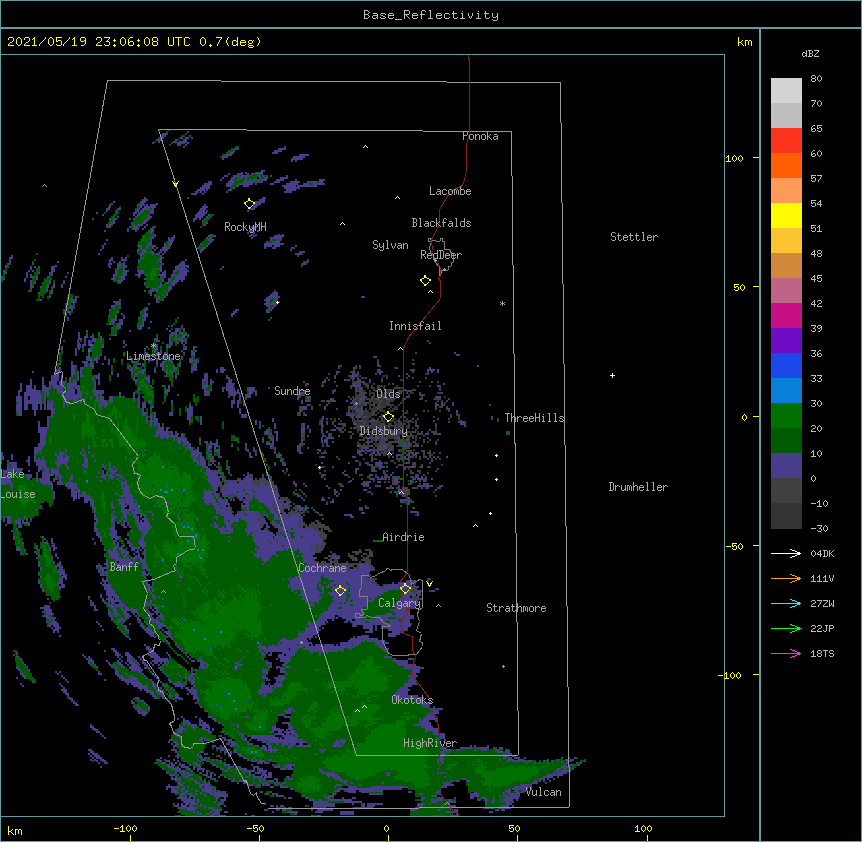Viewport: 862px width, 842px height.
Task: Select the yellow station marker at Calgary
Action: click(x=405, y=589)
